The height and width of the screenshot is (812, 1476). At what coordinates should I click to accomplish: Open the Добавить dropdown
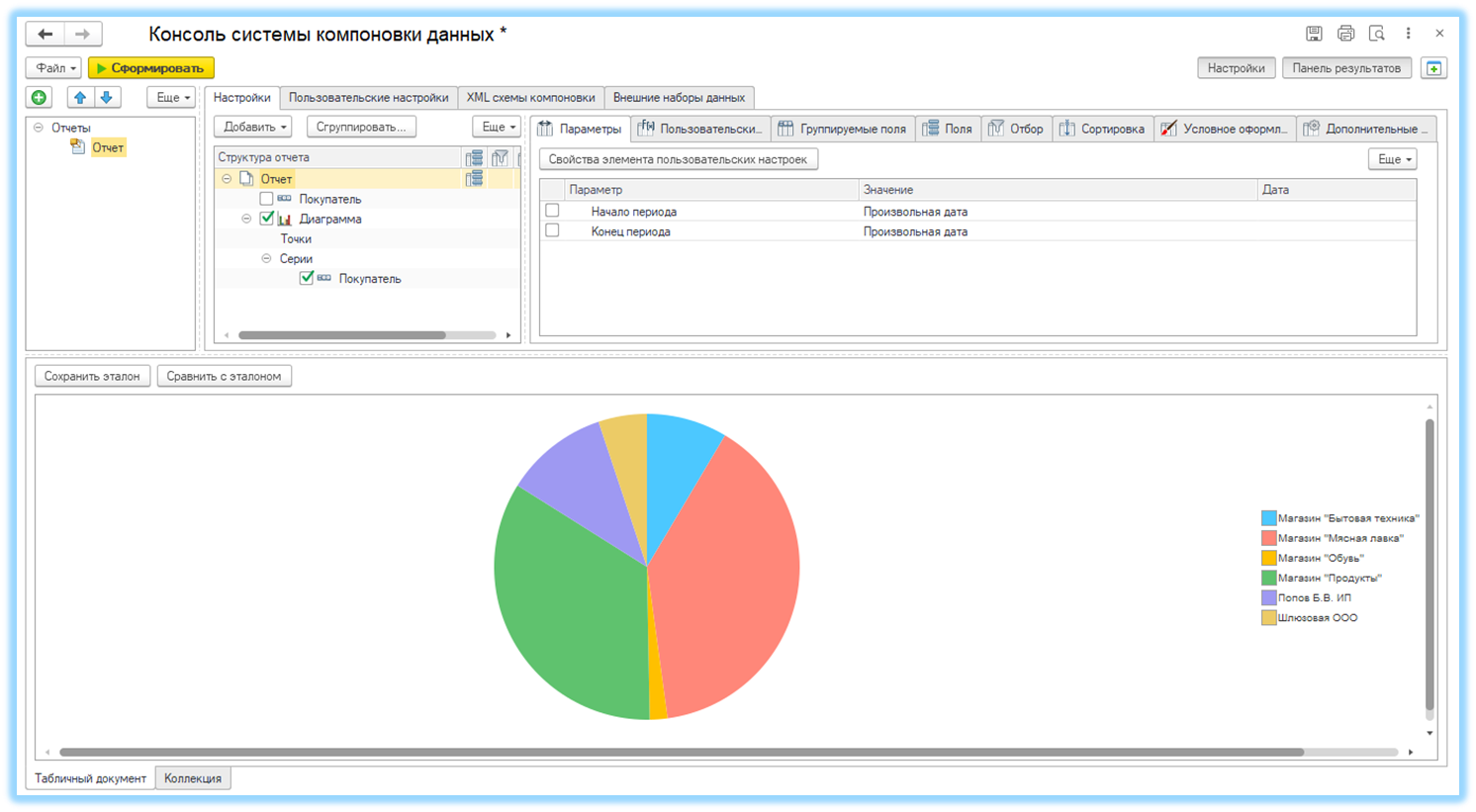pyautogui.click(x=253, y=127)
